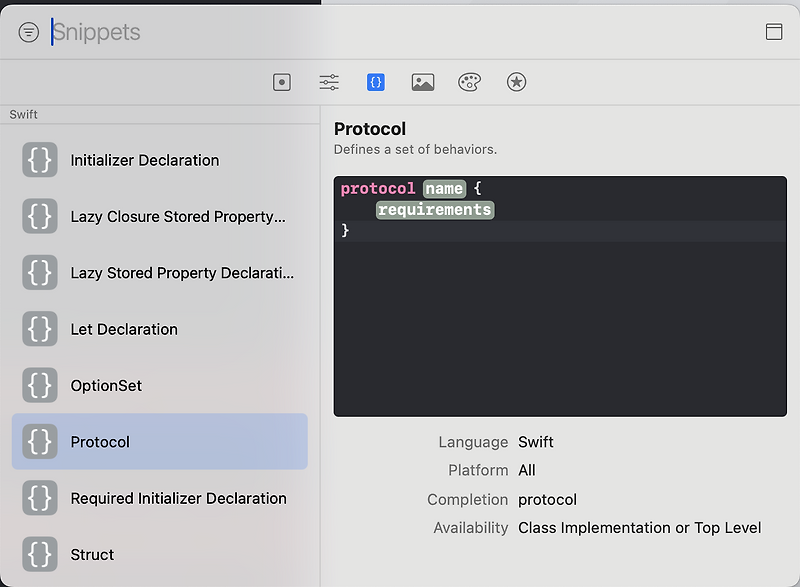Select Lazy Stored Property Declaration snippet
This screenshot has width=800, height=587.
[x=182, y=273]
